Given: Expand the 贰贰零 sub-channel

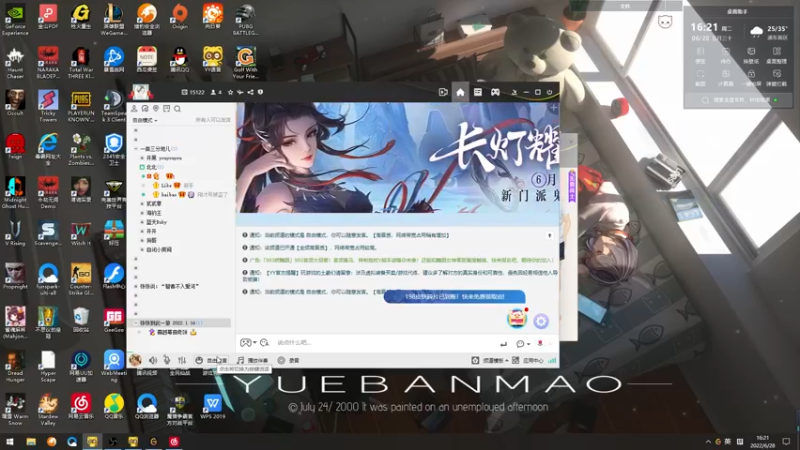Looking at the screenshot, I should pos(142,204).
